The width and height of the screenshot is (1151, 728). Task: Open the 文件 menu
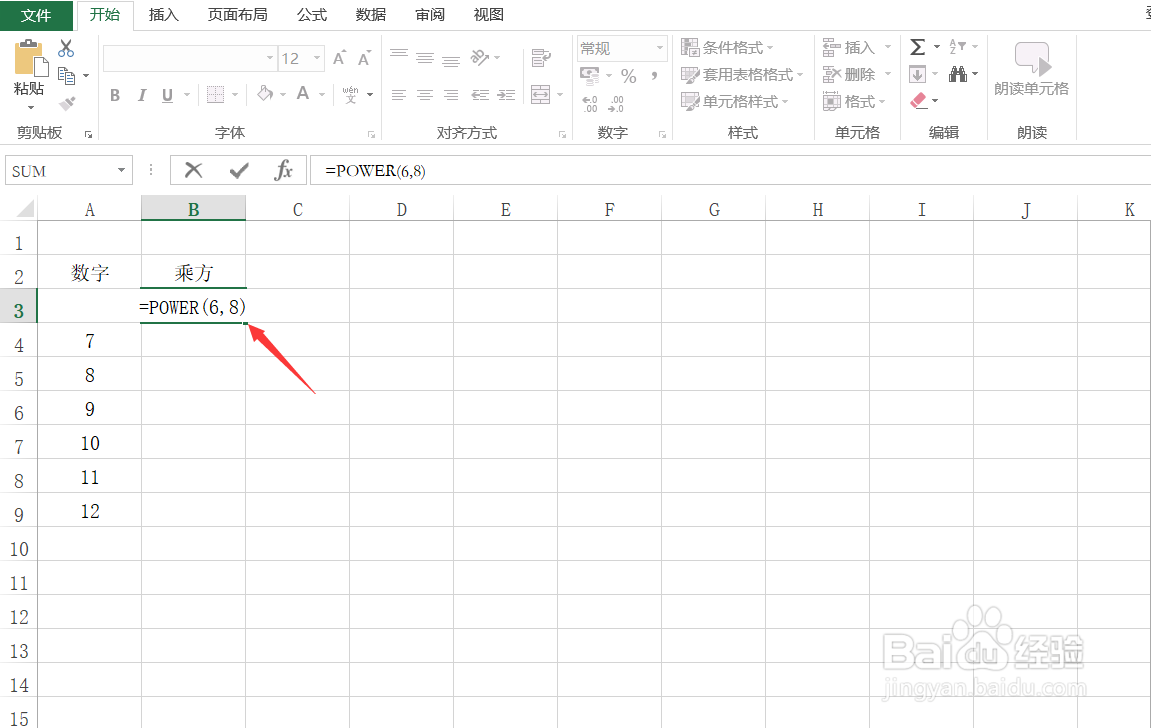(36, 14)
